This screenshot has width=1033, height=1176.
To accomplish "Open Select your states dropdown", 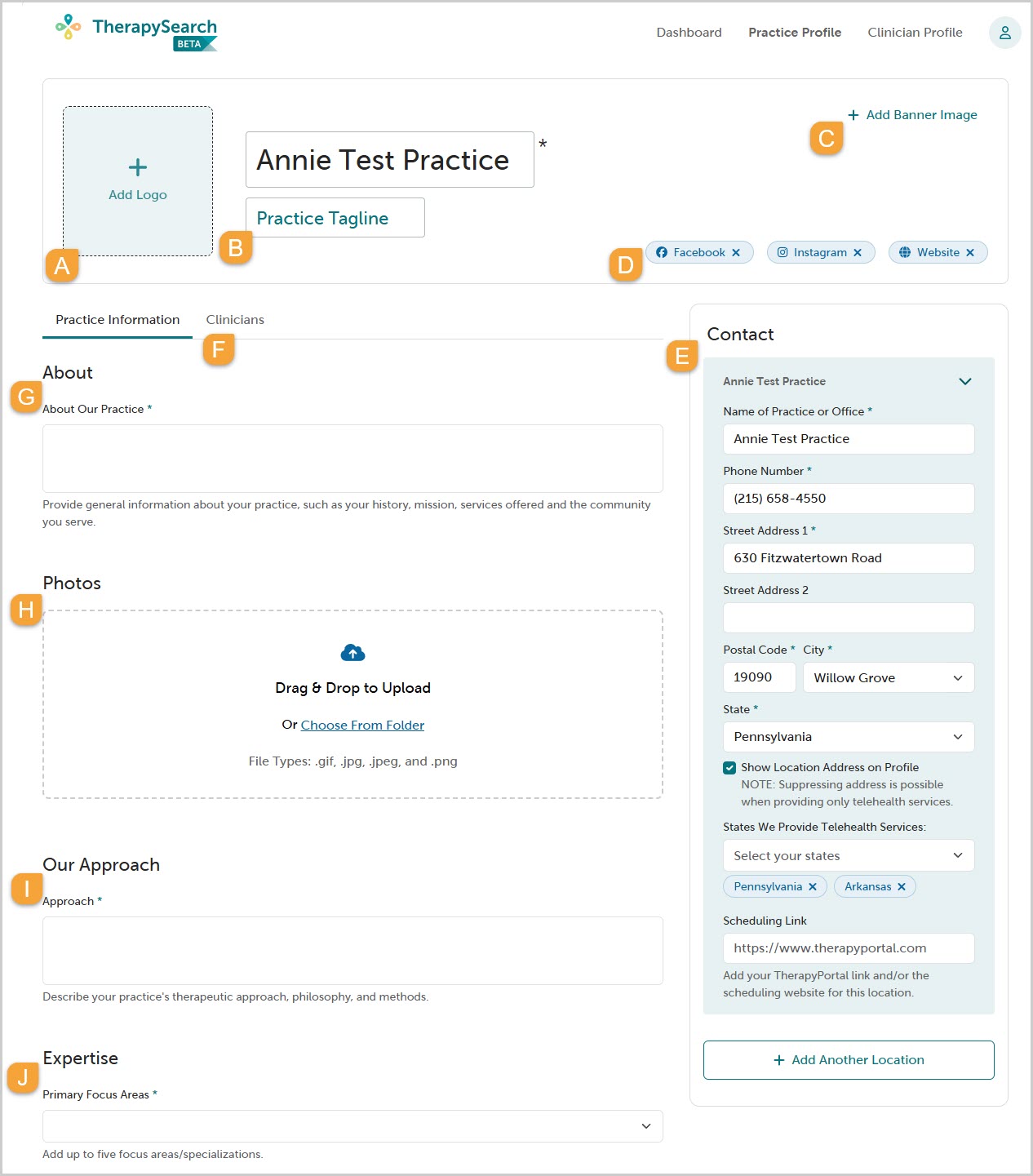I will pos(849,855).
